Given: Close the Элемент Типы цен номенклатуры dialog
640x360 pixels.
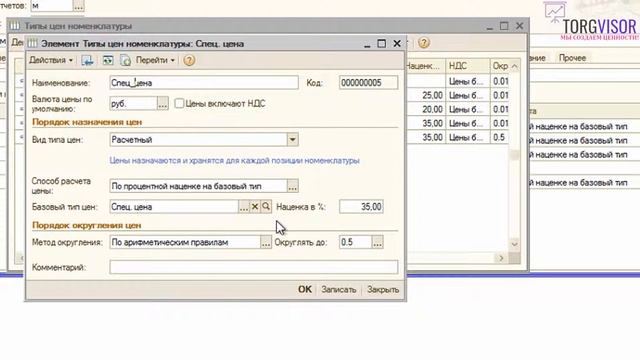Looking at the screenshot, I should [x=397, y=43].
